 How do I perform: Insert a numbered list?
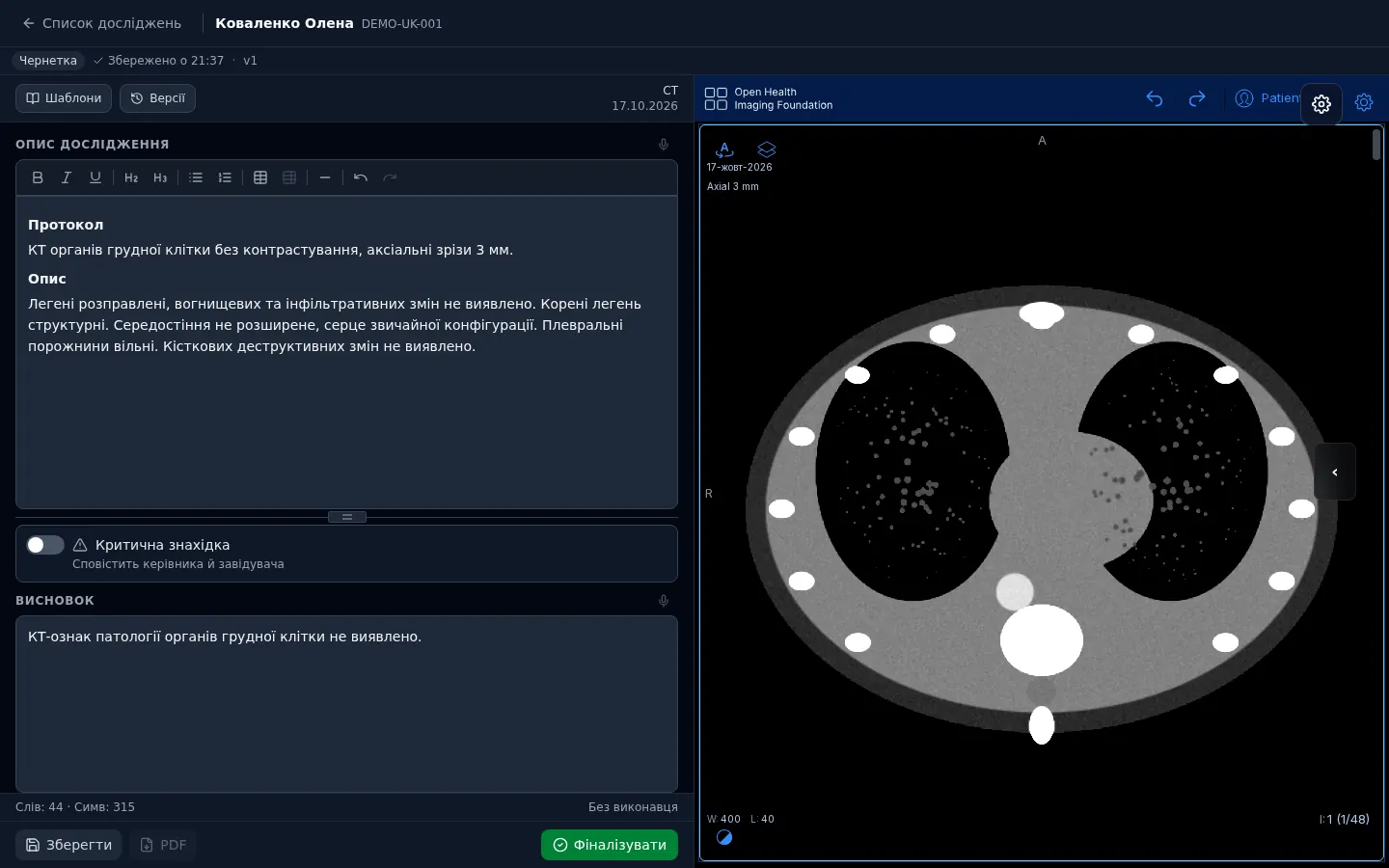coord(225,177)
